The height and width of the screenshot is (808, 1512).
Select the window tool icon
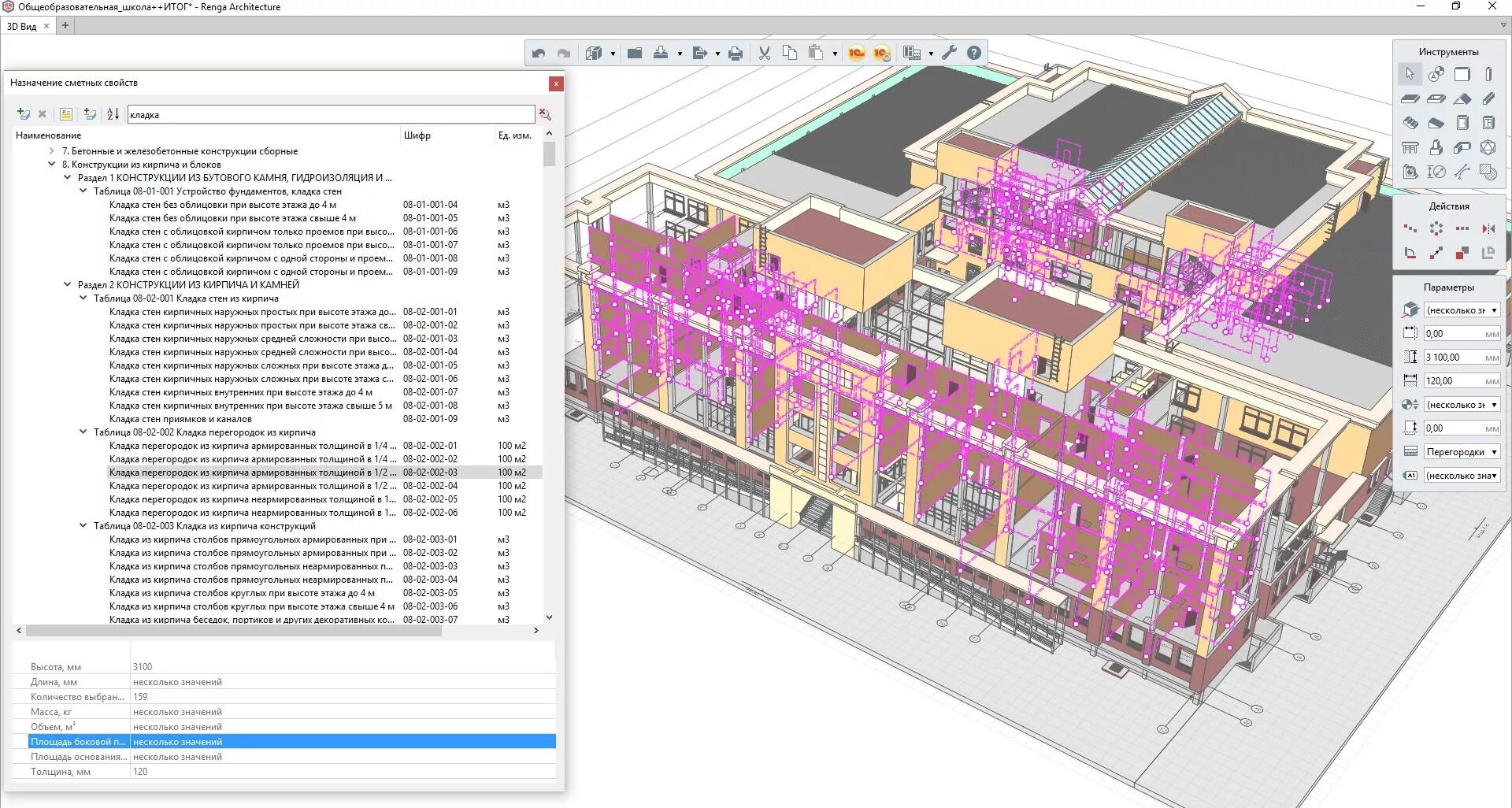point(1488,123)
